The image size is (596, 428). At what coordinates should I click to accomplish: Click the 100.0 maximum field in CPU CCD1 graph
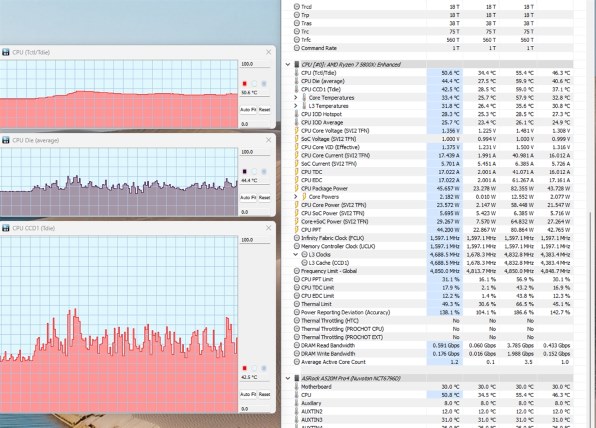(255, 240)
